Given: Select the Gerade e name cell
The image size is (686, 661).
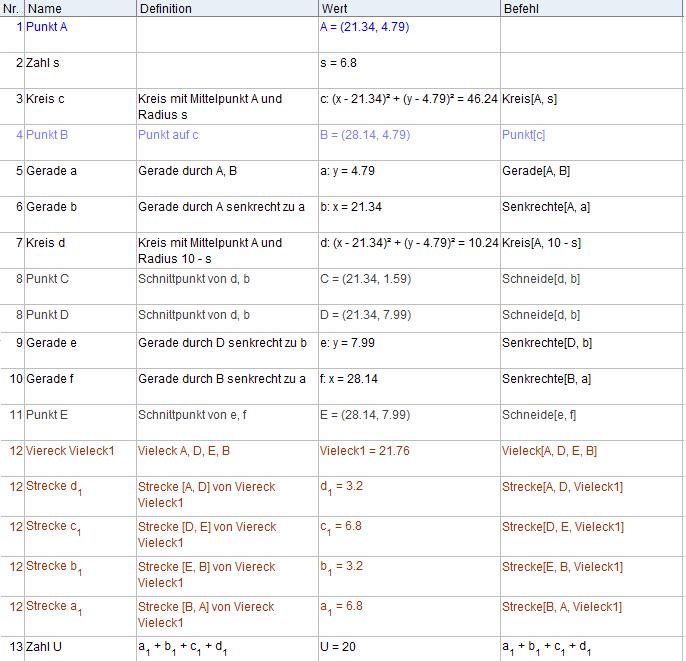Looking at the screenshot, I should [52, 343].
